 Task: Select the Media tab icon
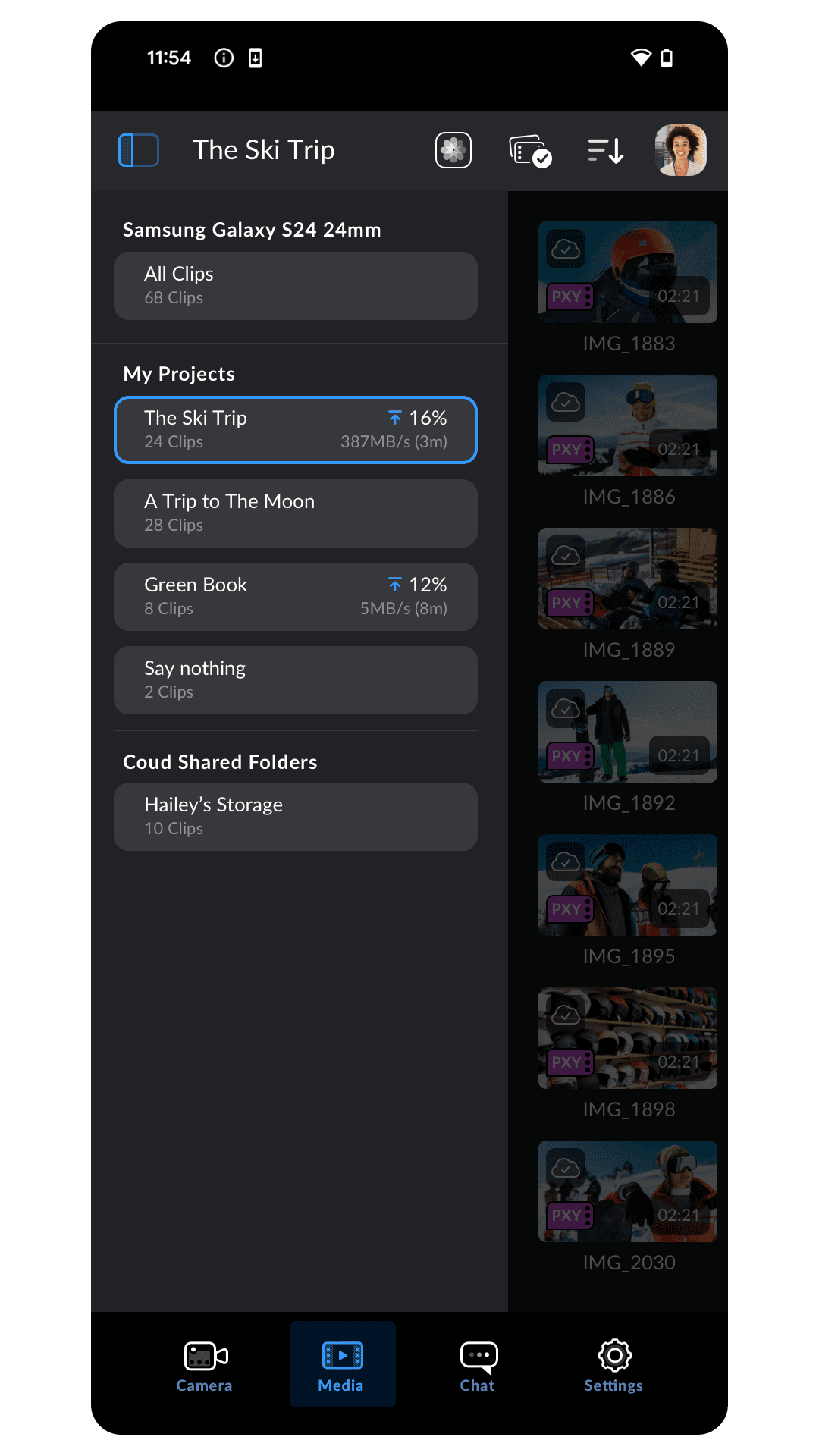[x=343, y=1355]
